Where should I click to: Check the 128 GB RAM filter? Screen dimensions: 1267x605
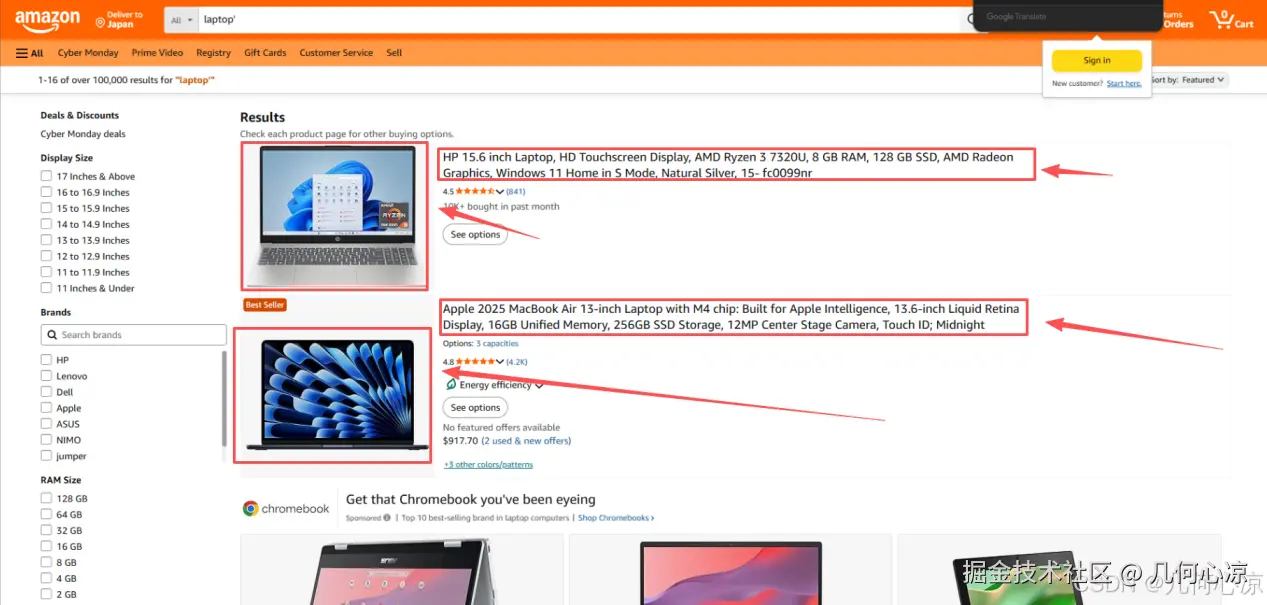[46, 498]
